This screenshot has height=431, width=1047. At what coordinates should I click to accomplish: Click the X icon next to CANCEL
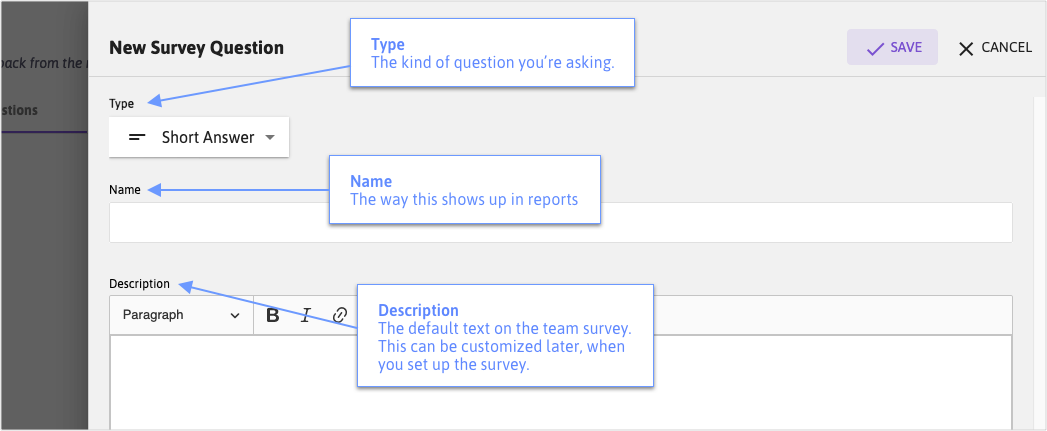click(966, 49)
